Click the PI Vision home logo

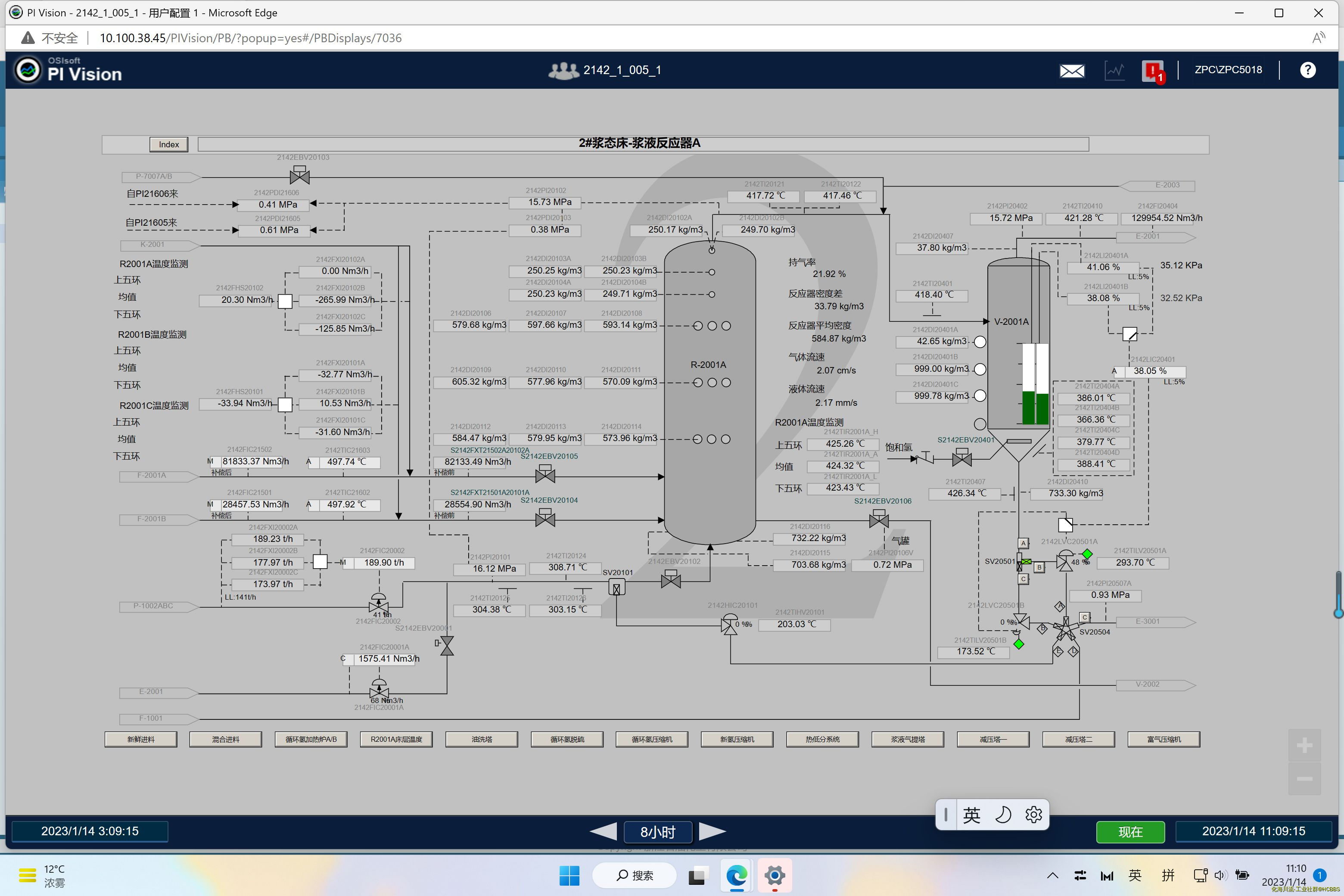[68, 70]
